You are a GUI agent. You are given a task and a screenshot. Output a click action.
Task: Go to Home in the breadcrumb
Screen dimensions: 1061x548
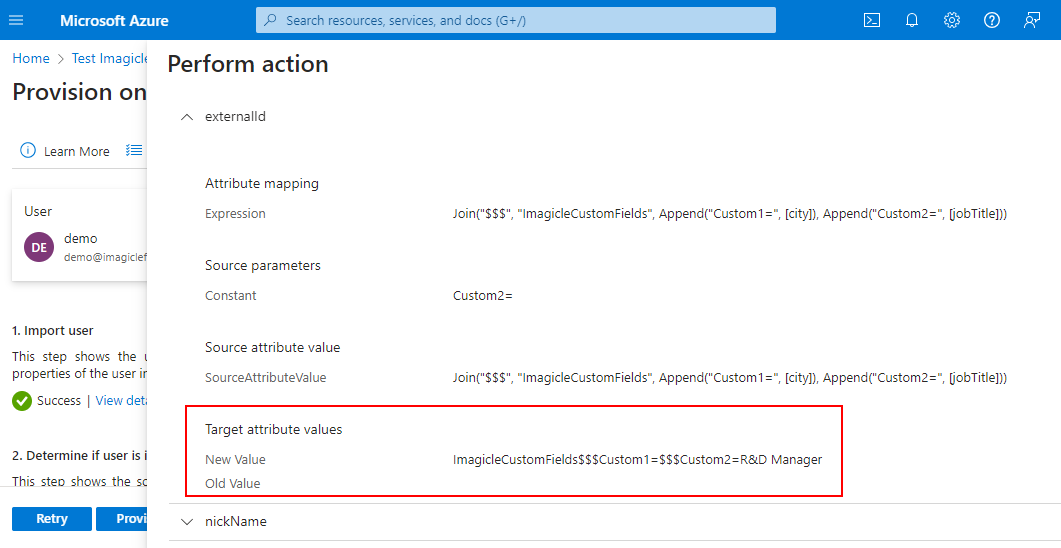coord(30,58)
